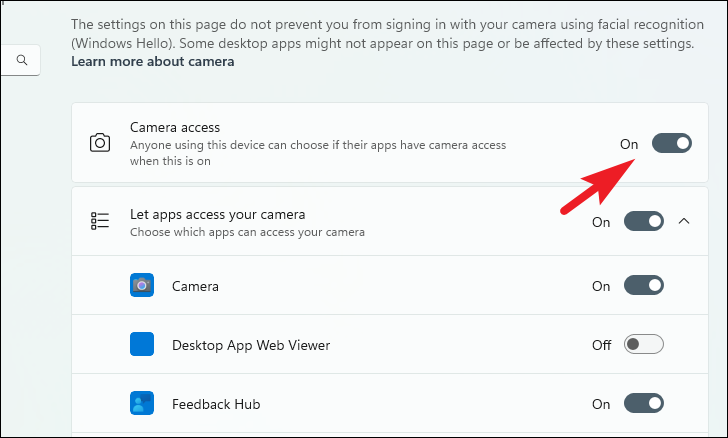The height and width of the screenshot is (438, 728).
Task: Click the camera icon beside Camera access
Action: tap(100, 143)
